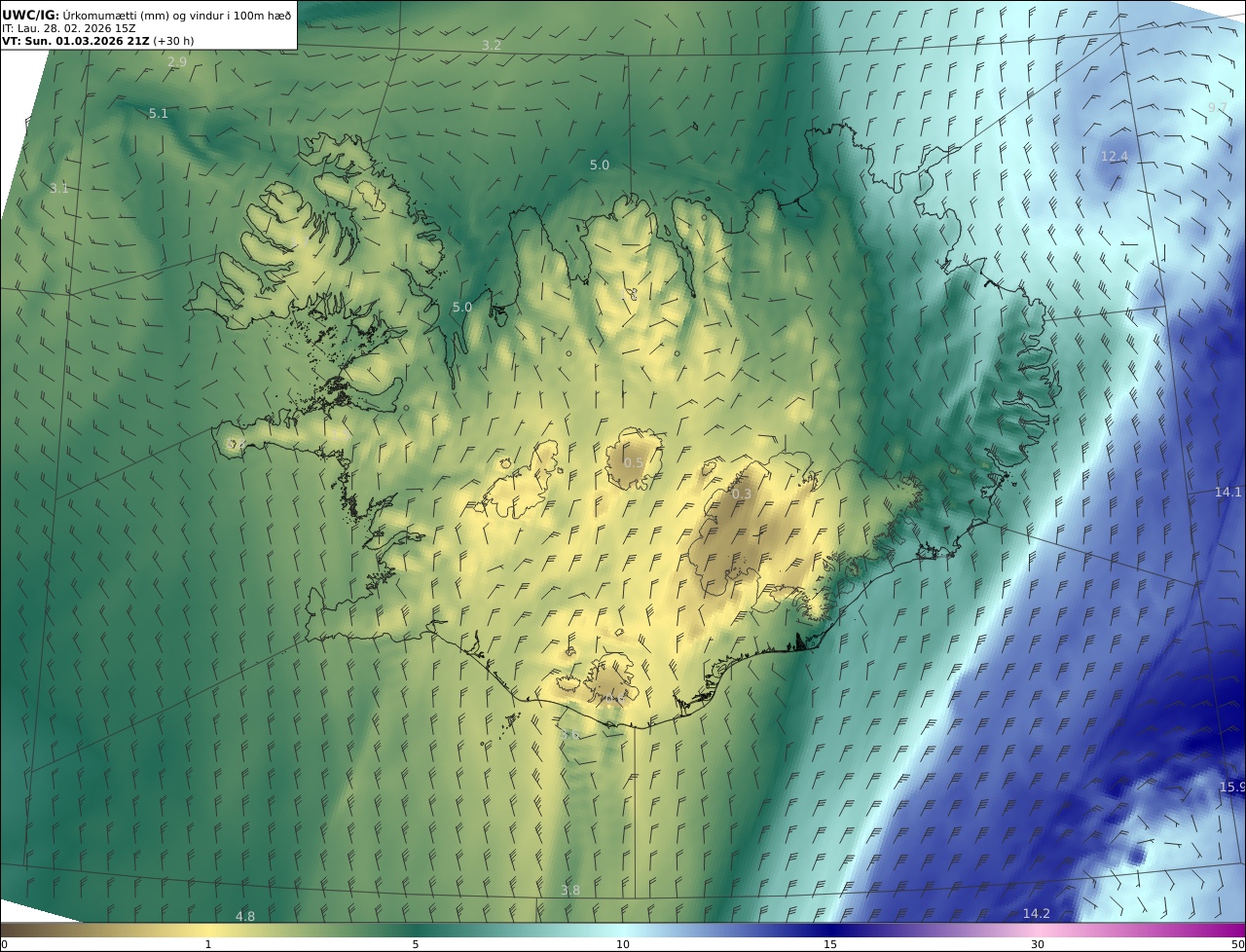This screenshot has height=952, width=1246.
Task: Click the 0.5 value on Hofsjökull glacier
Action: pos(634,463)
